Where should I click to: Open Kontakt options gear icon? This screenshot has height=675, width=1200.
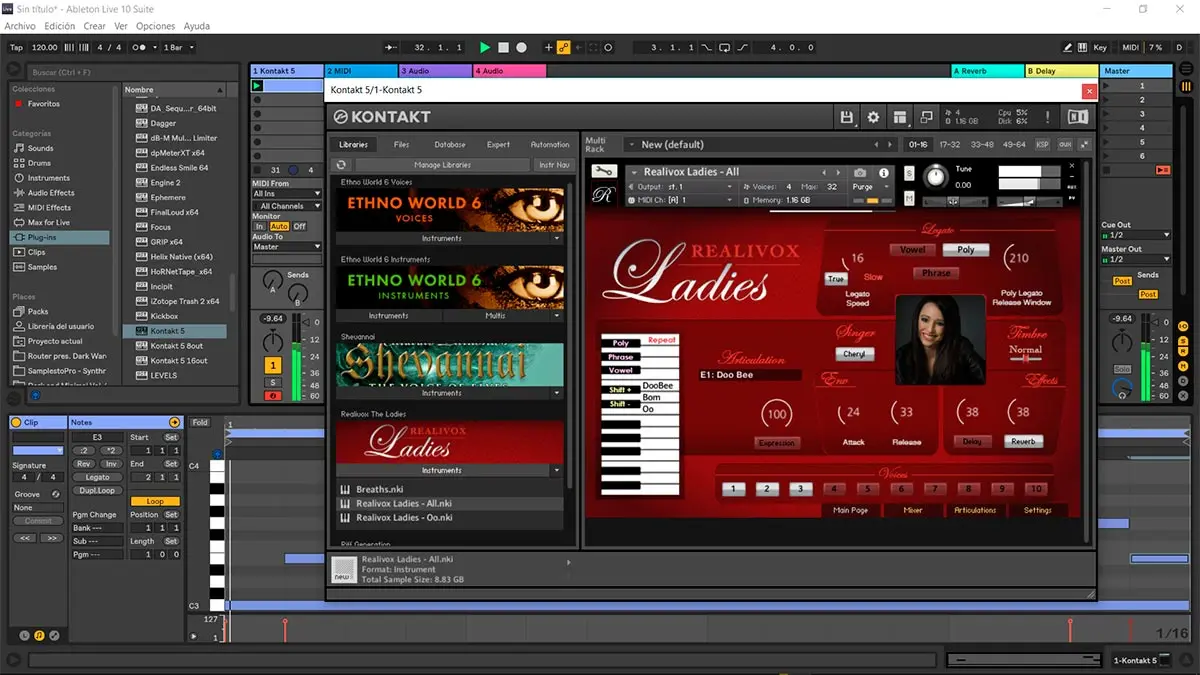[x=873, y=117]
